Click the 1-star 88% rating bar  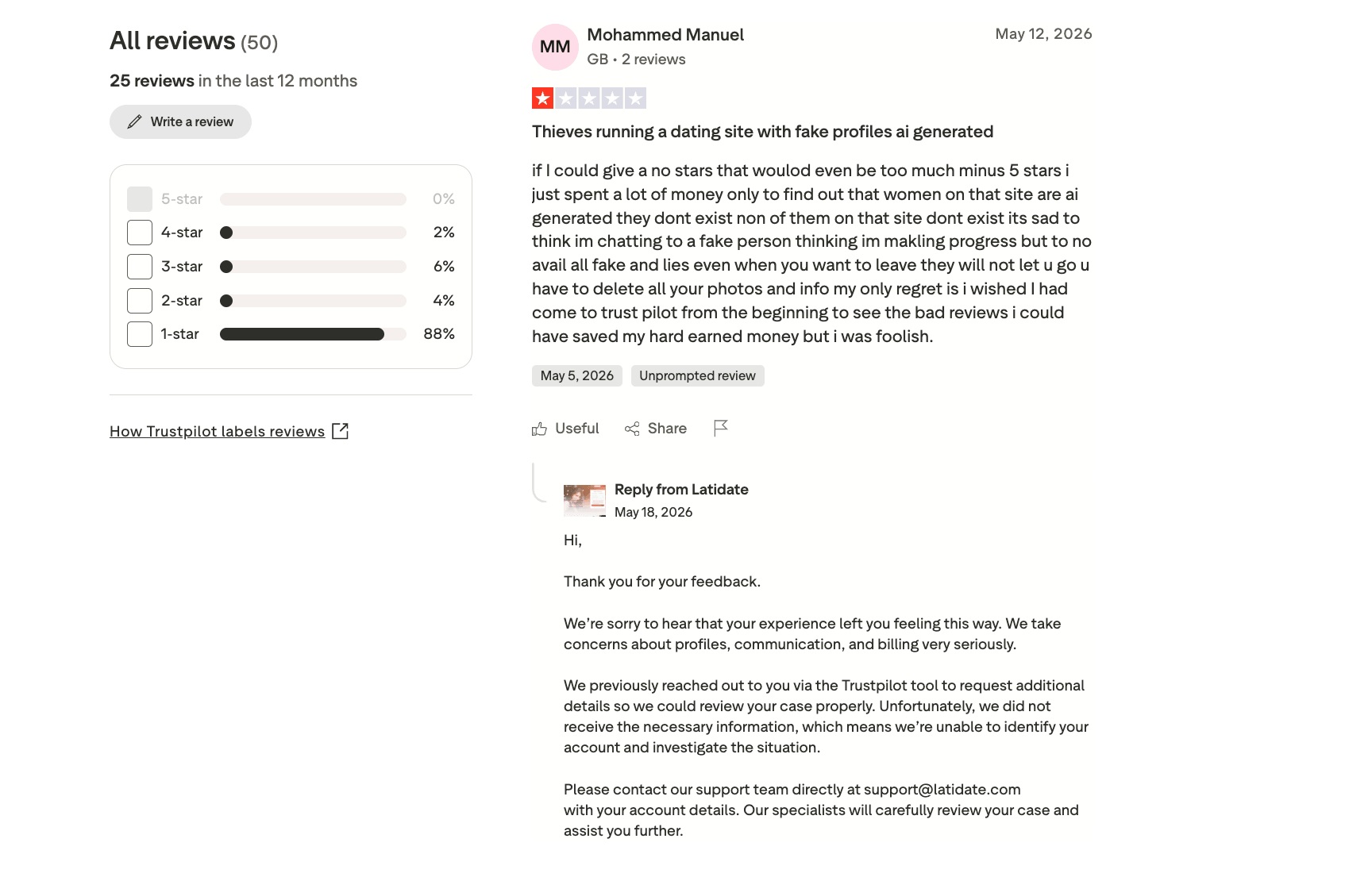(x=313, y=334)
